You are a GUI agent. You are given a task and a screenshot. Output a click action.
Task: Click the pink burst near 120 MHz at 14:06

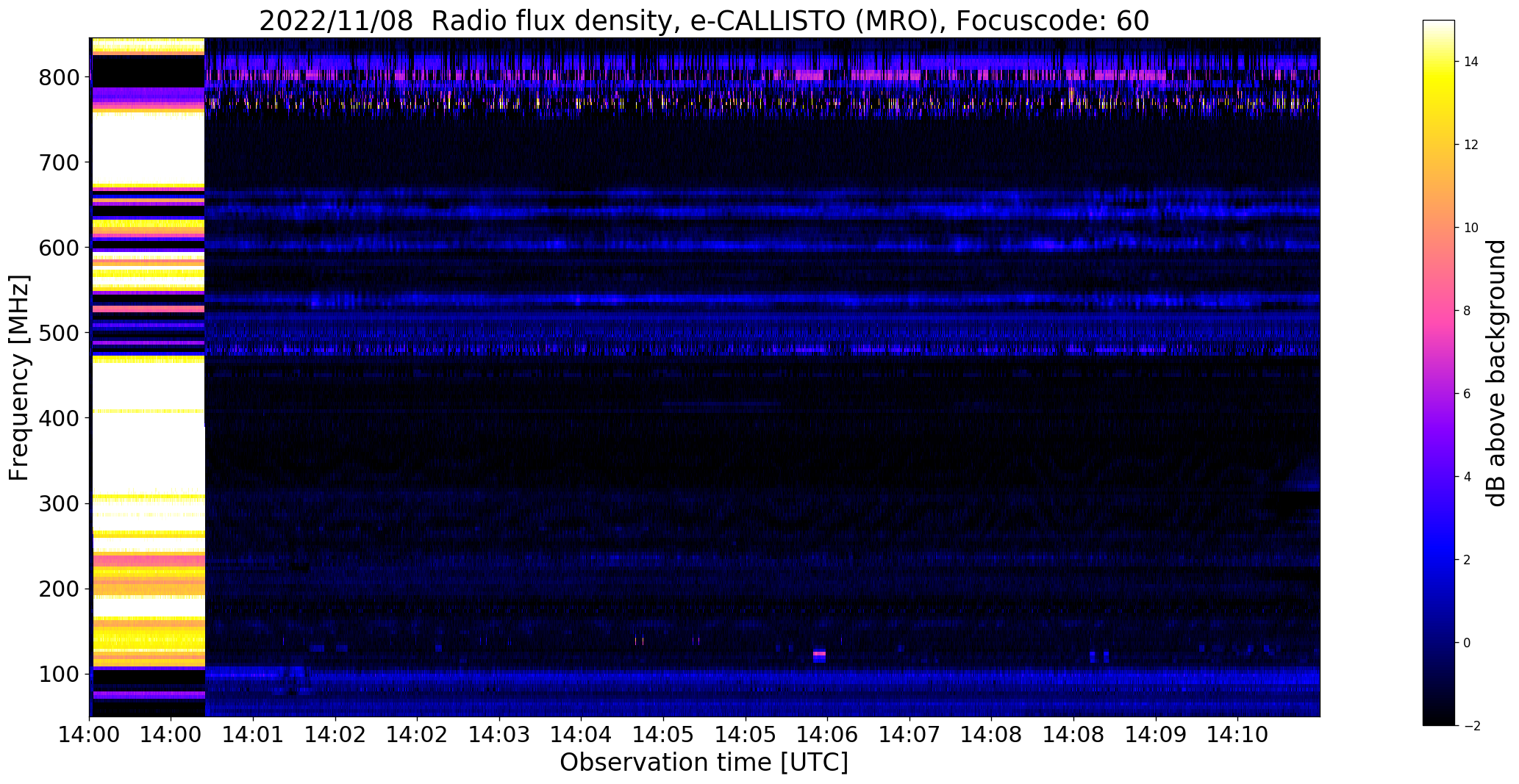819,655
